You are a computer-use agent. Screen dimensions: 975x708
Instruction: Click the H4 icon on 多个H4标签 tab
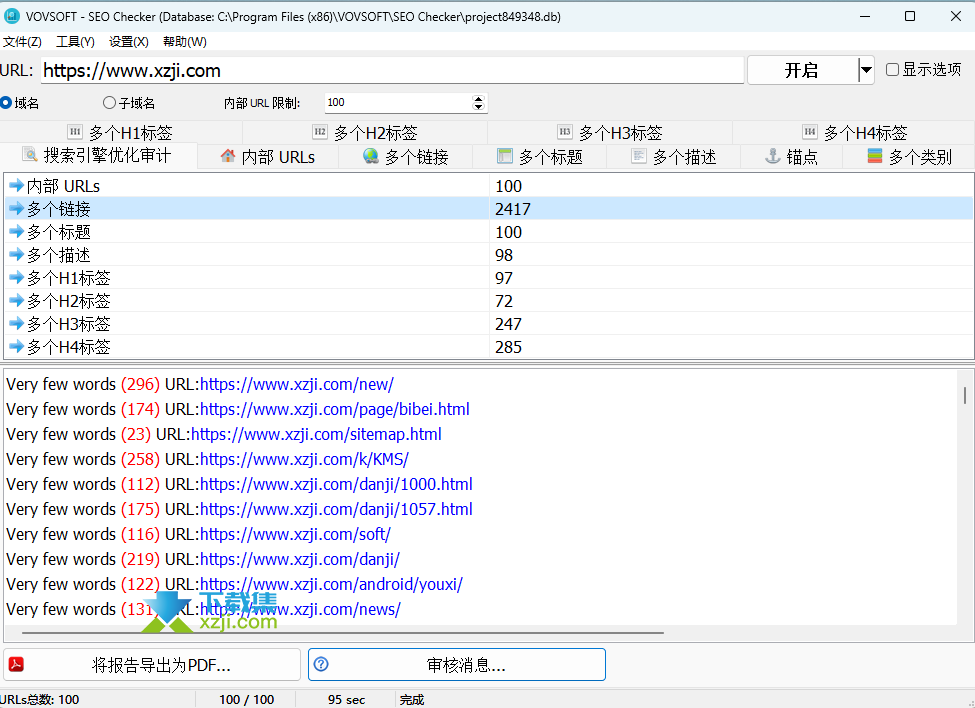(810, 132)
